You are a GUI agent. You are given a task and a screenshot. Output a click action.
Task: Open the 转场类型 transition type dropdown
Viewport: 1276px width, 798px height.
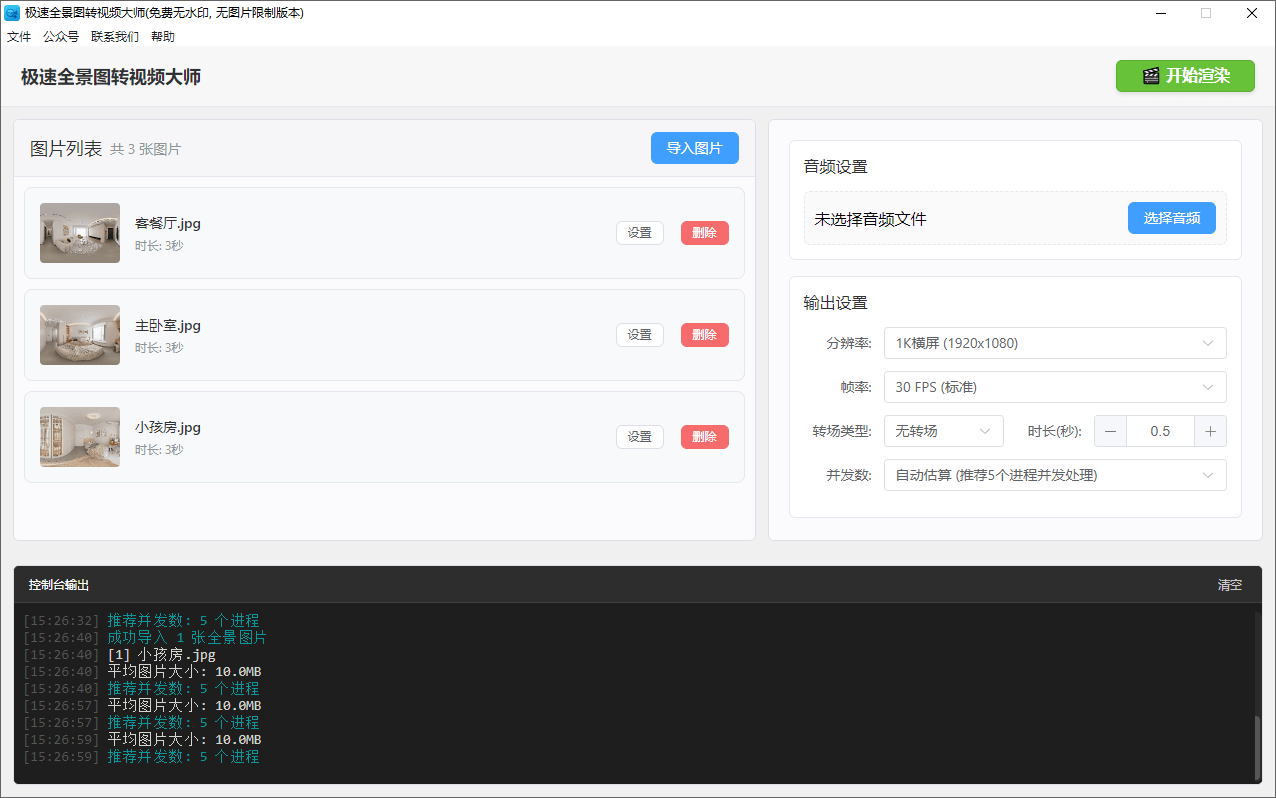coord(943,431)
